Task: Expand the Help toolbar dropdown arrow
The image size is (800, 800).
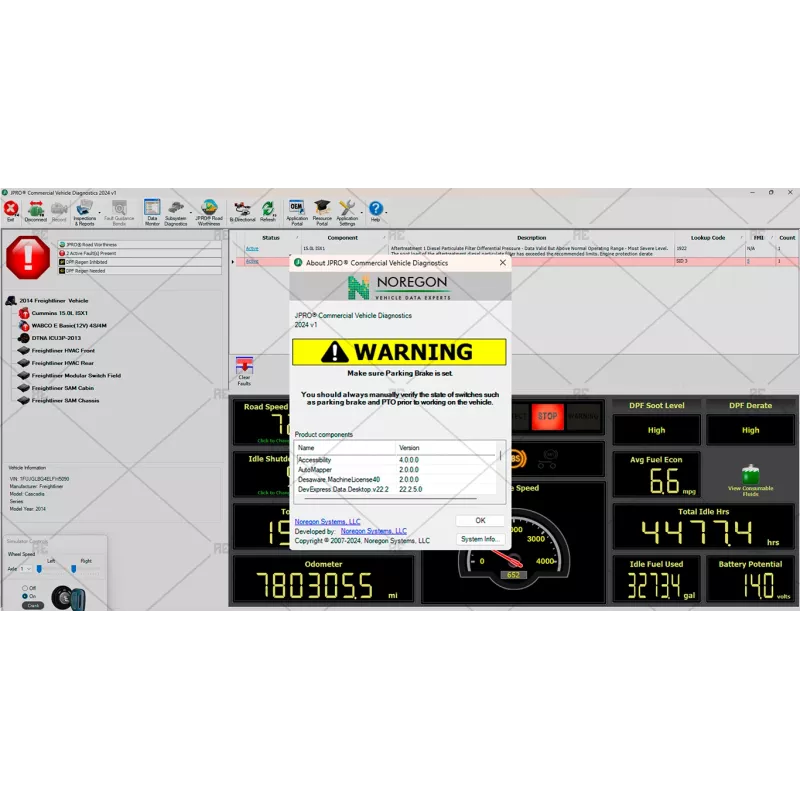Action: 387,210
